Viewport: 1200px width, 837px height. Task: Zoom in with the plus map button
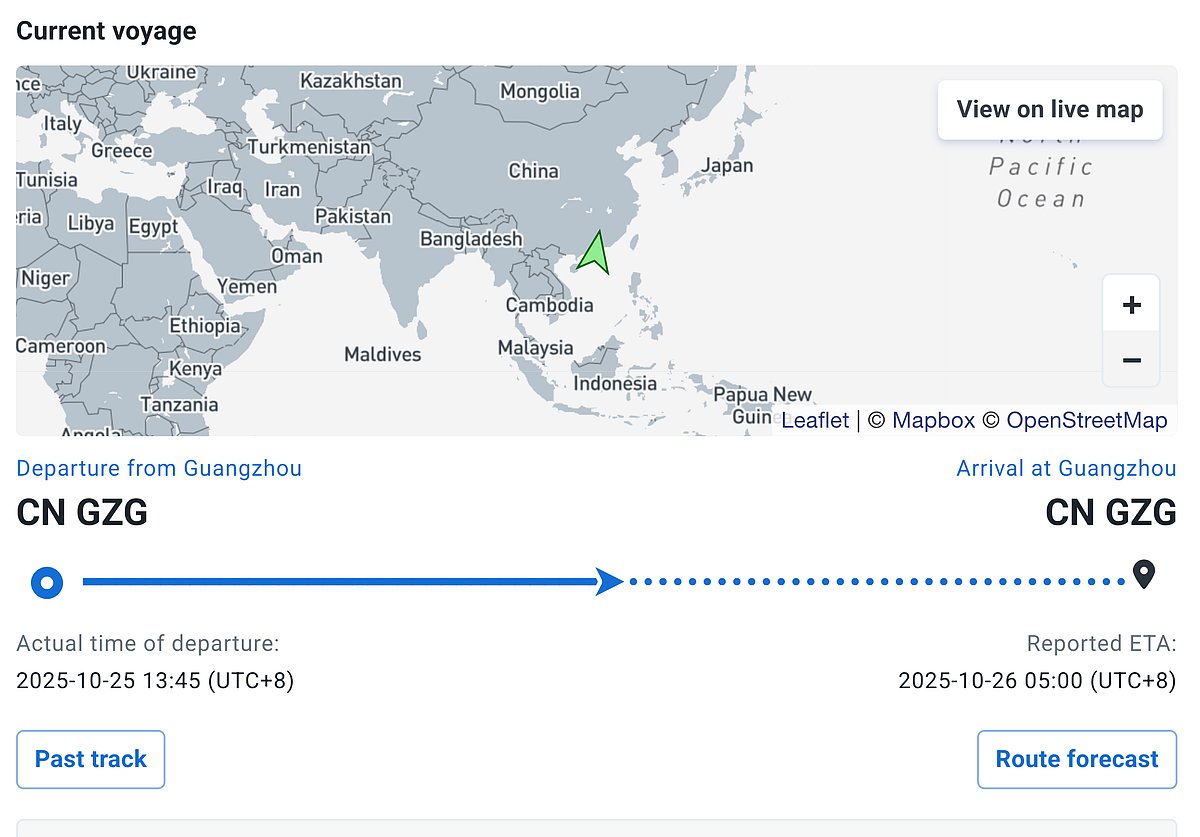click(x=1131, y=304)
